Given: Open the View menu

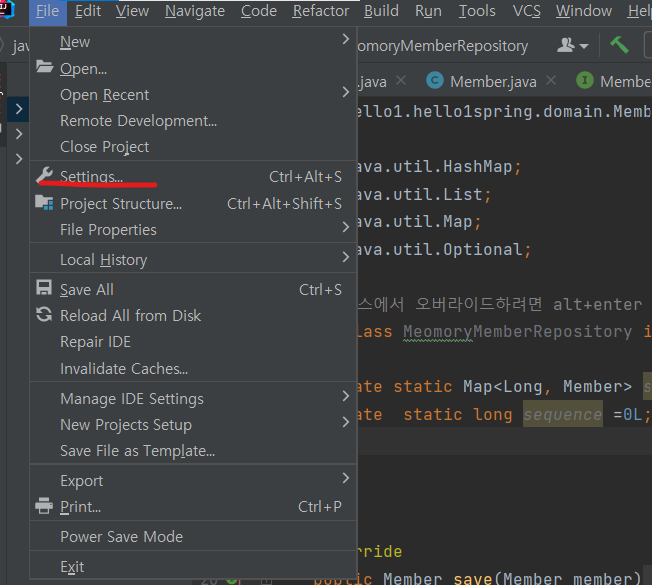Looking at the screenshot, I should (x=132, y=11).
